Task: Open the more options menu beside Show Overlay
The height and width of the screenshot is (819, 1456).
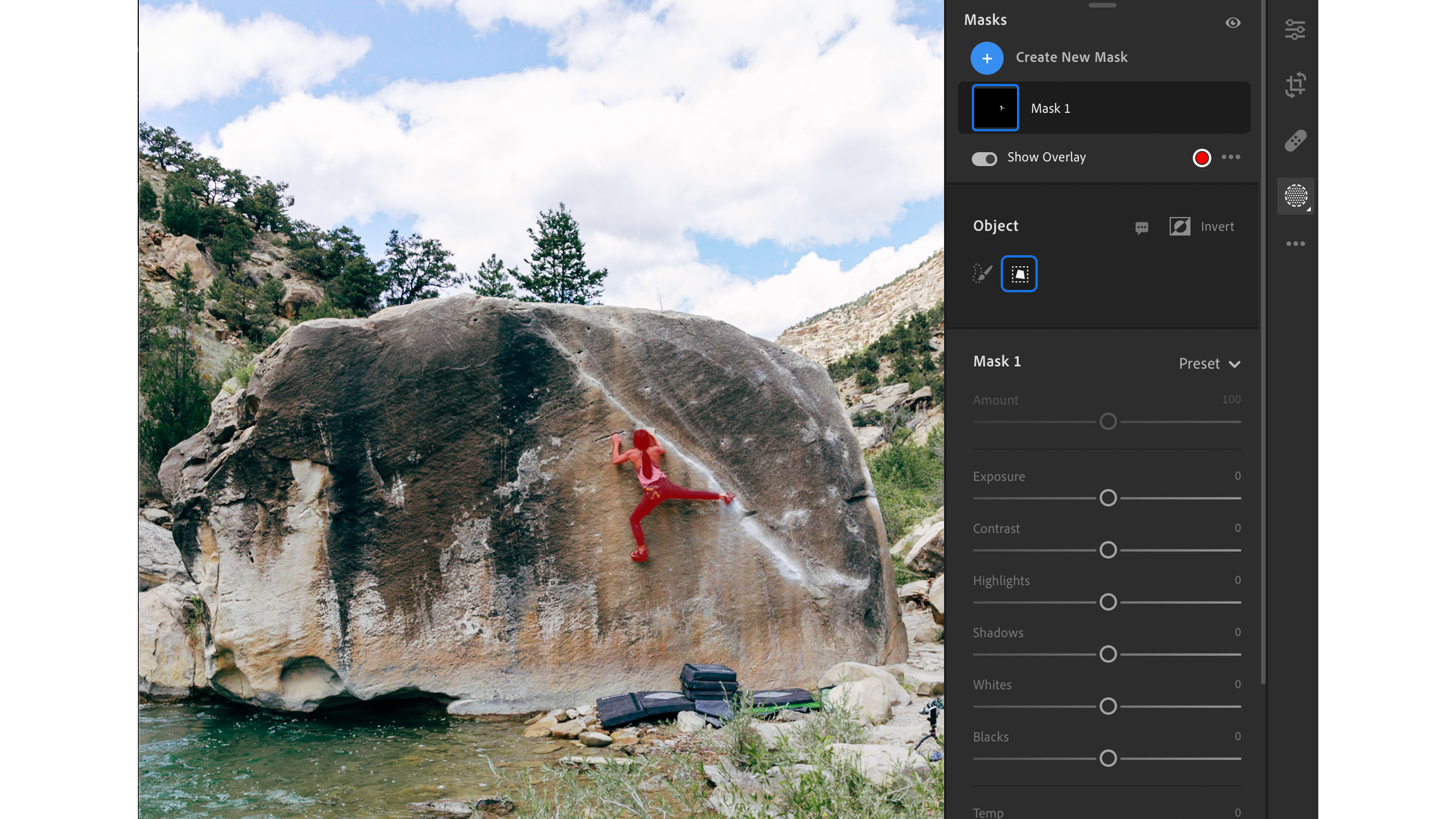Action: 1232,157
